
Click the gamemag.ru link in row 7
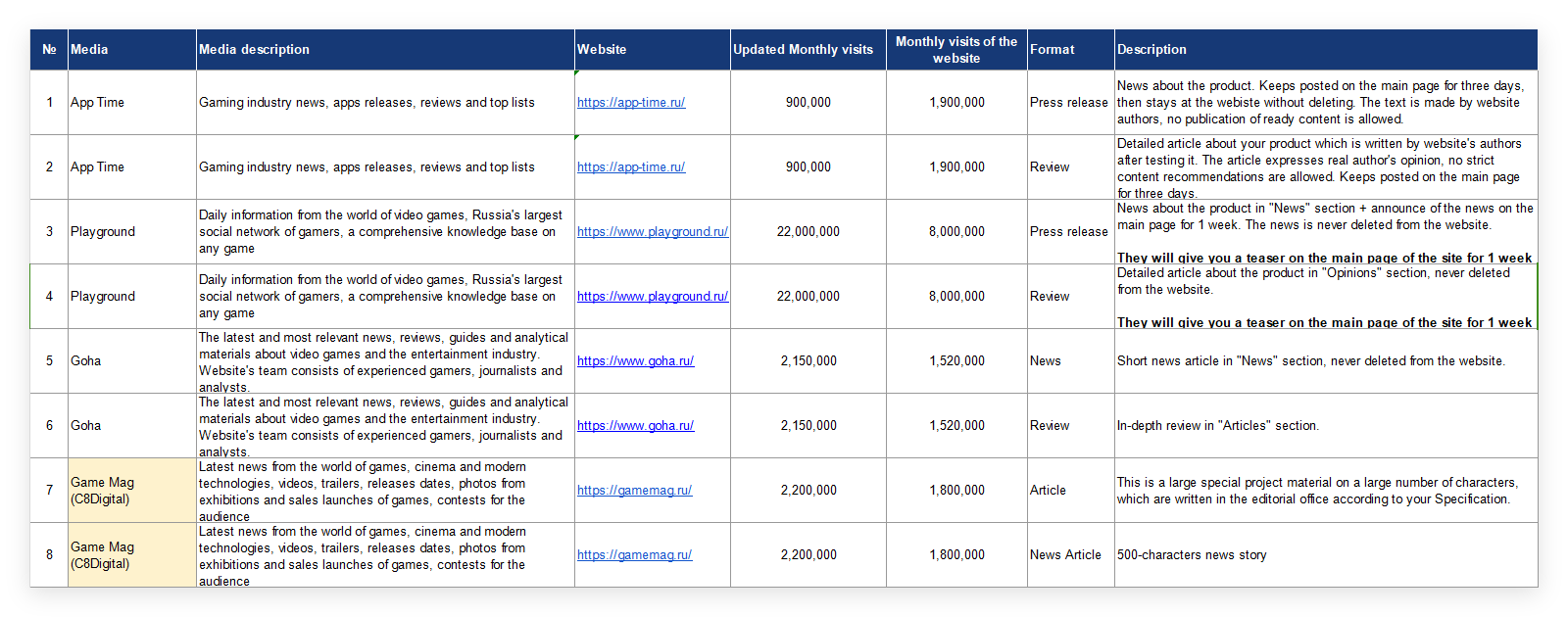(634, 491)
